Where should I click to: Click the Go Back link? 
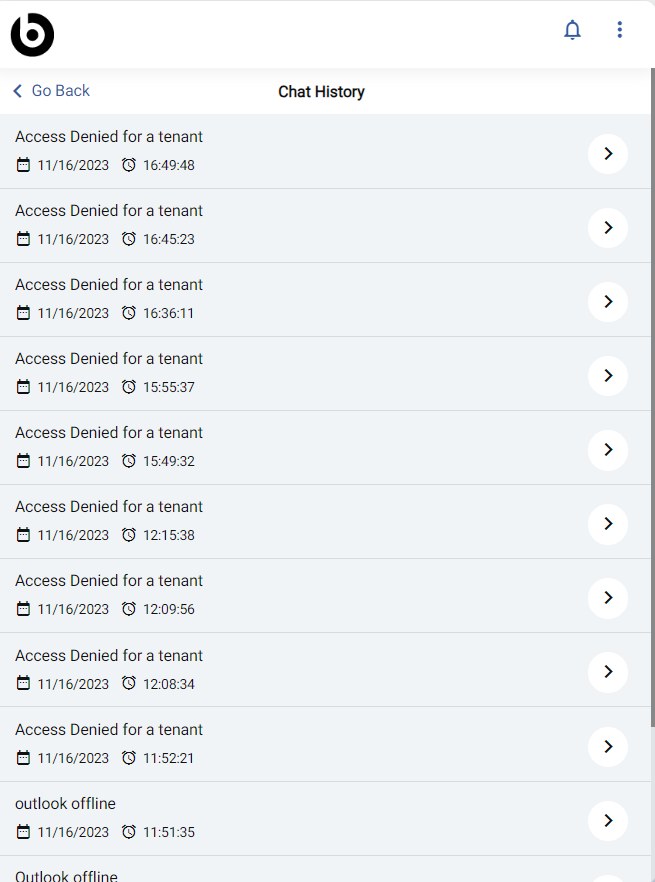coord(60,91)
